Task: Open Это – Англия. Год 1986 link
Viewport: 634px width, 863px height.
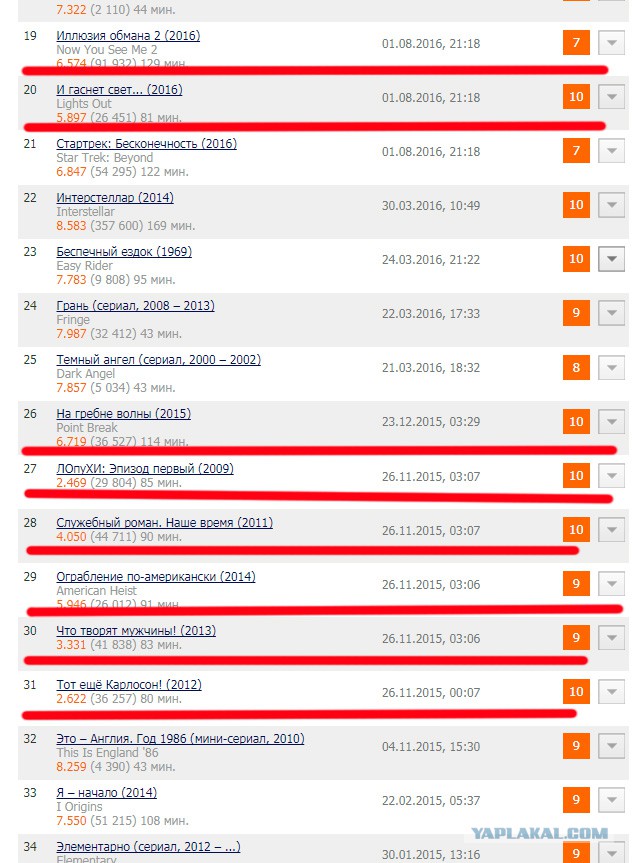Action: coord(180,738)
